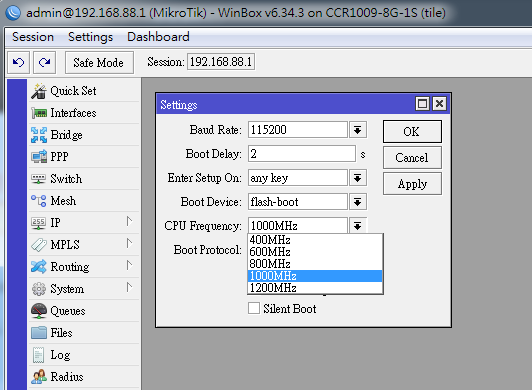Open Log from sidebar label
Viewport: 532px width, 390px height.
[x=60, y=355]
